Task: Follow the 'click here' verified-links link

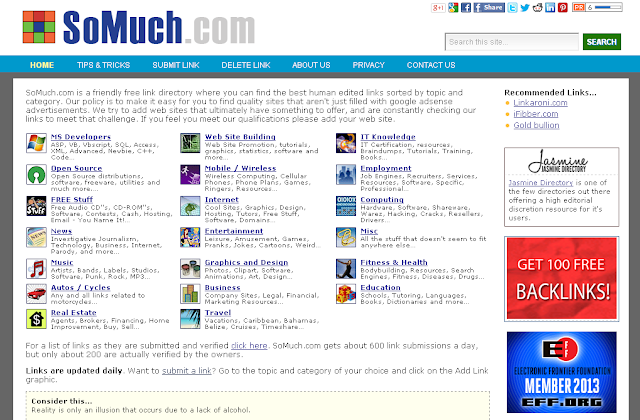Action: tap(249, 346)
